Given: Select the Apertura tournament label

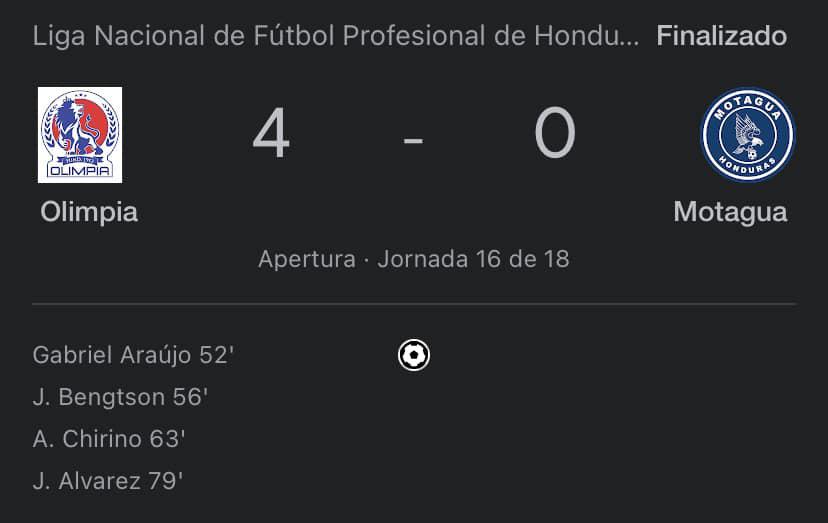Looking at the screenshot, I should click(306, 259).
